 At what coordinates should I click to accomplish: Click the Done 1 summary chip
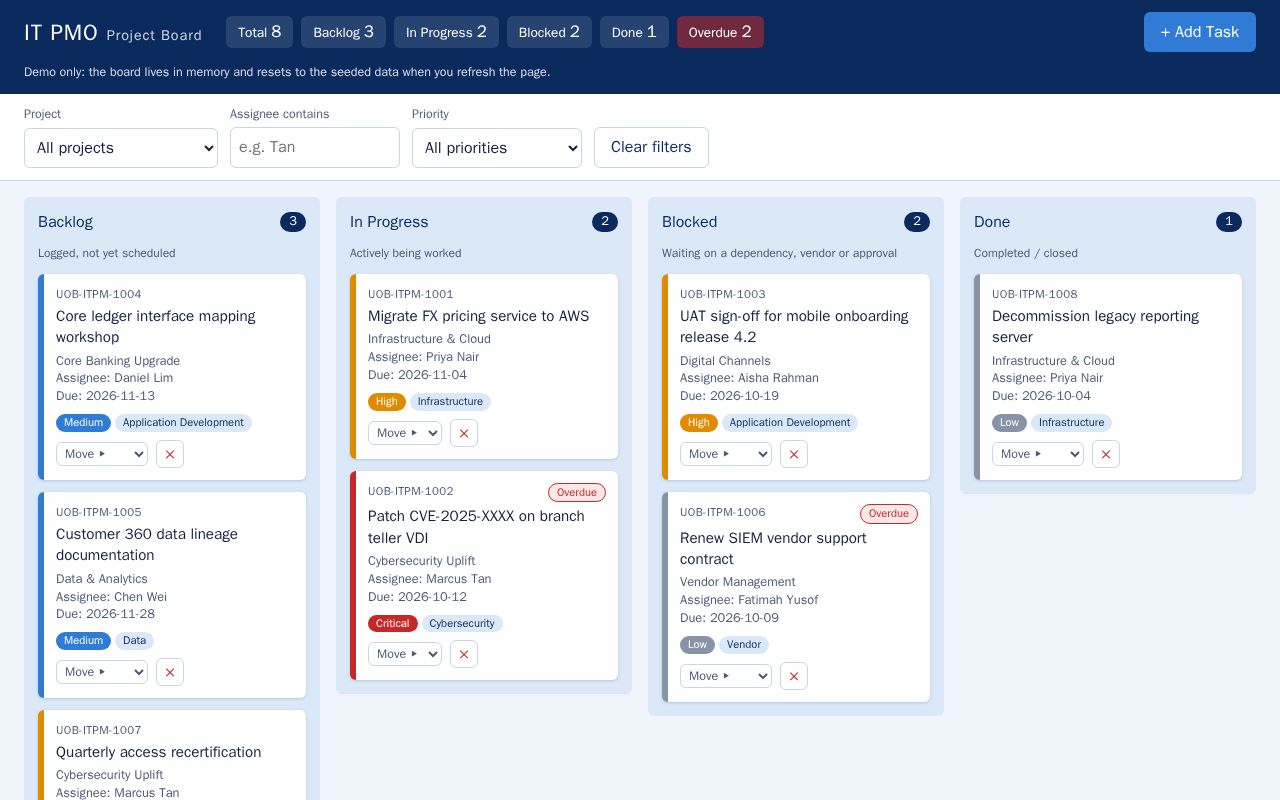634,32
